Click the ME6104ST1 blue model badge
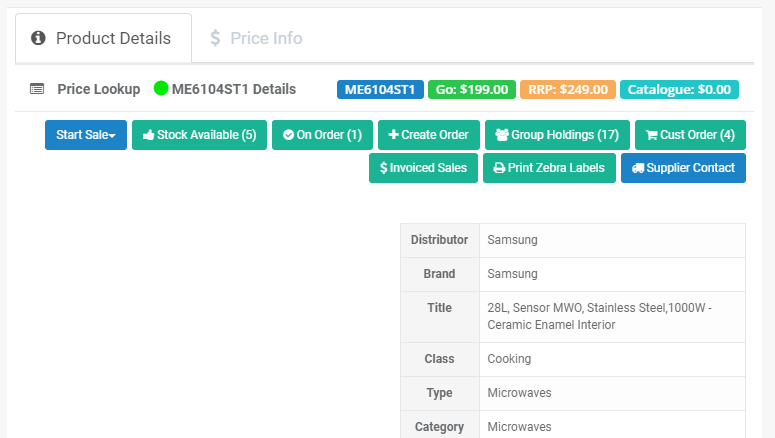The image size is (775, 438). pos(381,89)
